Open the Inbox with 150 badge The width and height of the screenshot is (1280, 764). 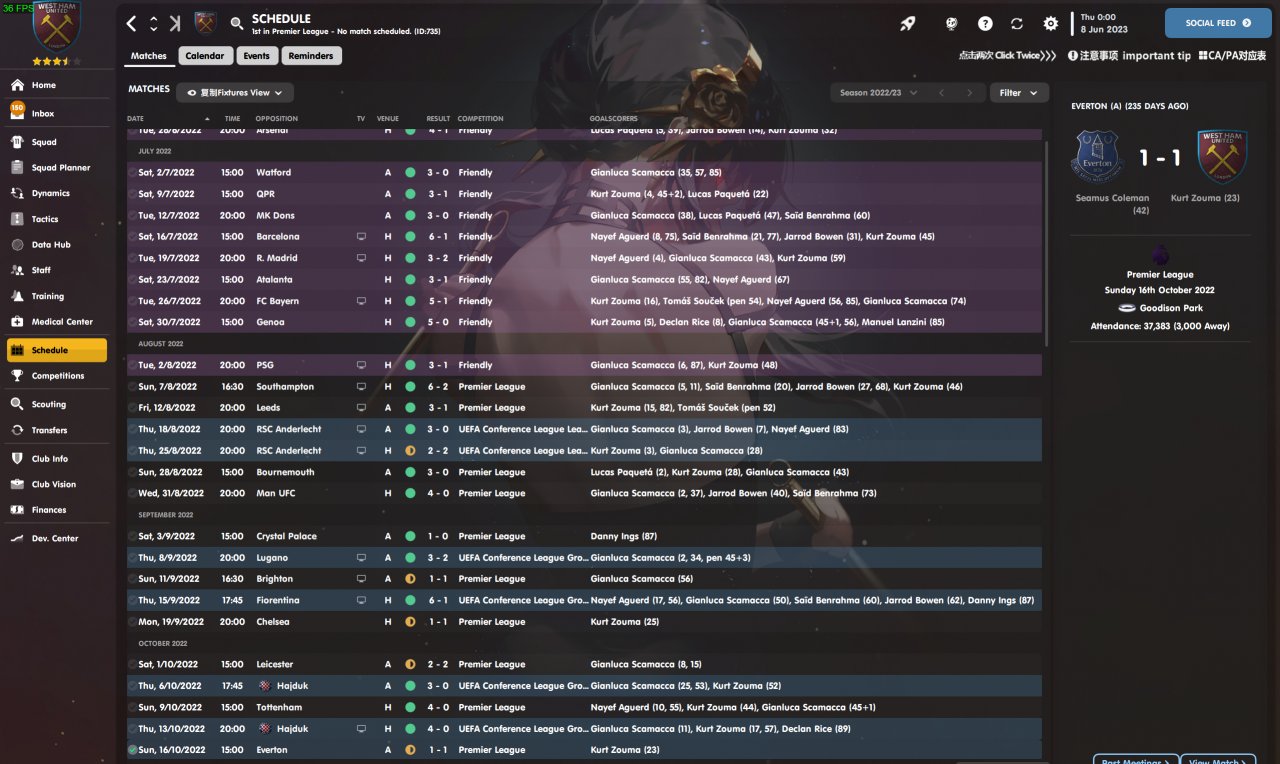coord(55,113)
